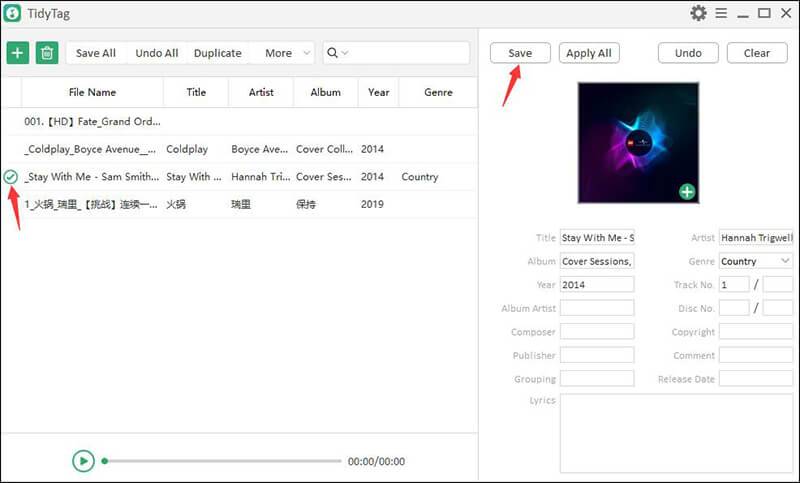The width and height of the screenshot is (800, 483).
Task: Click the Cover Ses... album cell
Action: click(323, 176)
